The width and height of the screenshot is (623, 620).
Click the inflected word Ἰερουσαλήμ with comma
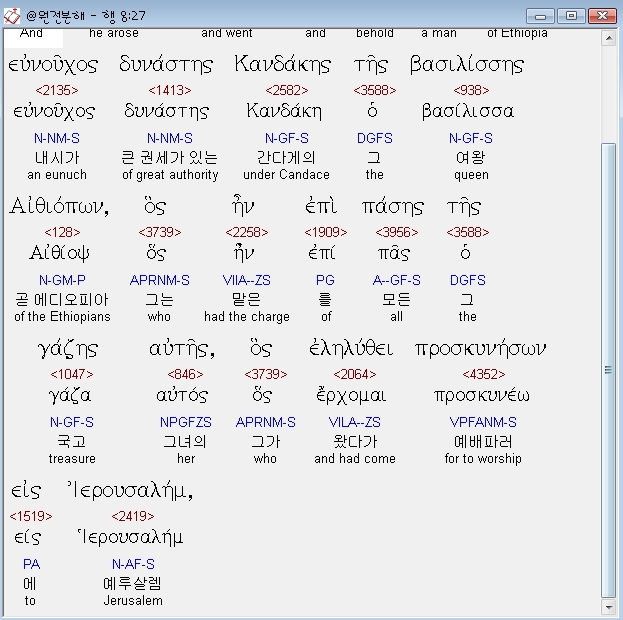pos(130,490)
